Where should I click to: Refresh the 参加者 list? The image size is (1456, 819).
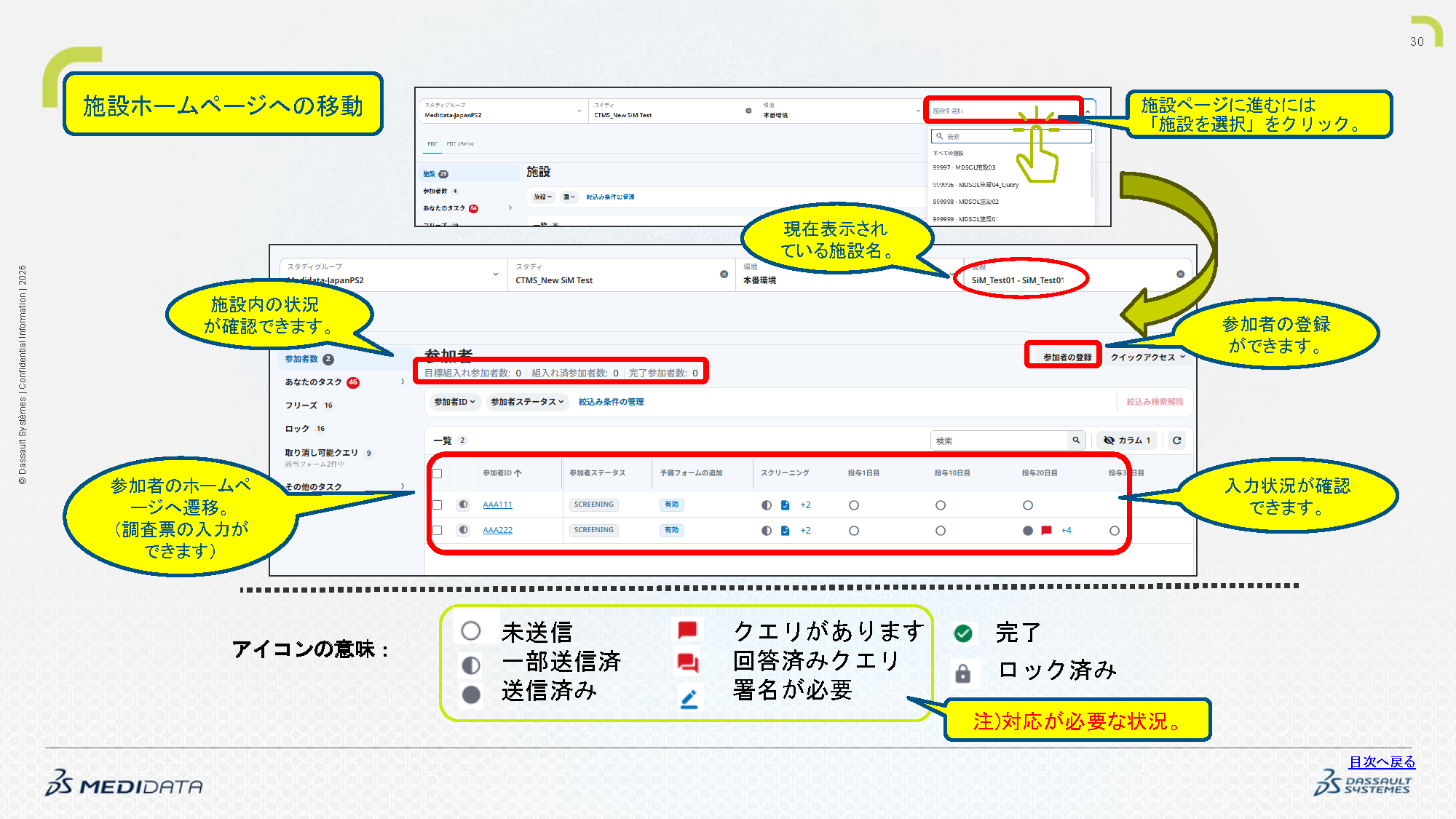[x=1176, y=440]
